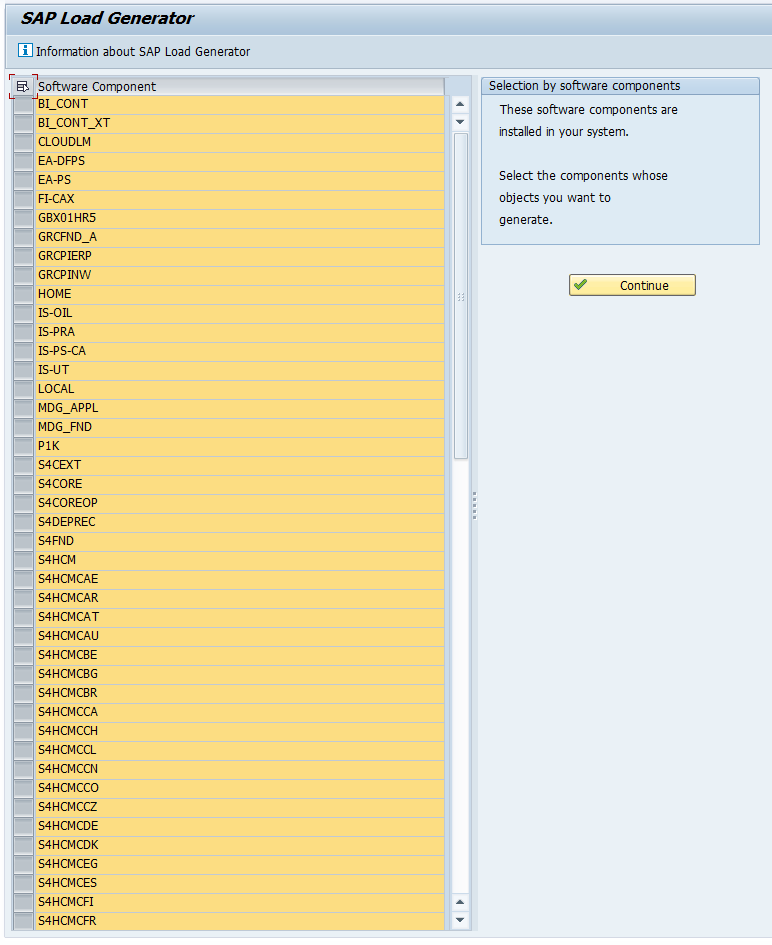Viewport: 772px width, 945px height.
Task: Click the S4HCMCCO component text
Action: point(68,788)
